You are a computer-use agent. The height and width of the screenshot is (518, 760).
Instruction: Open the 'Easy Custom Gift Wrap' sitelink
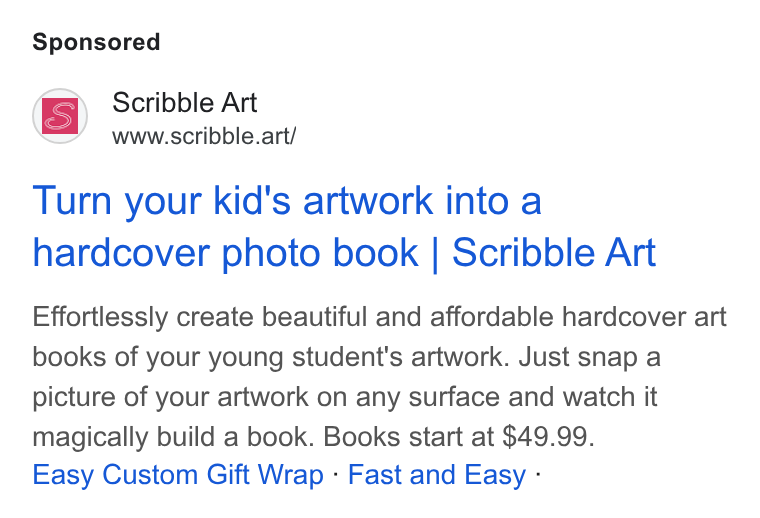[178, 474]
